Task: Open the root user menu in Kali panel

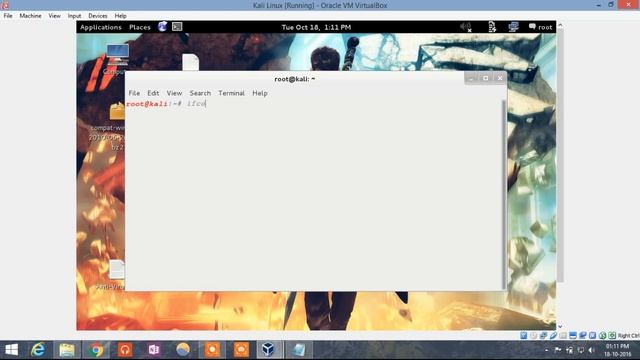Action: [x=540, y=27]
